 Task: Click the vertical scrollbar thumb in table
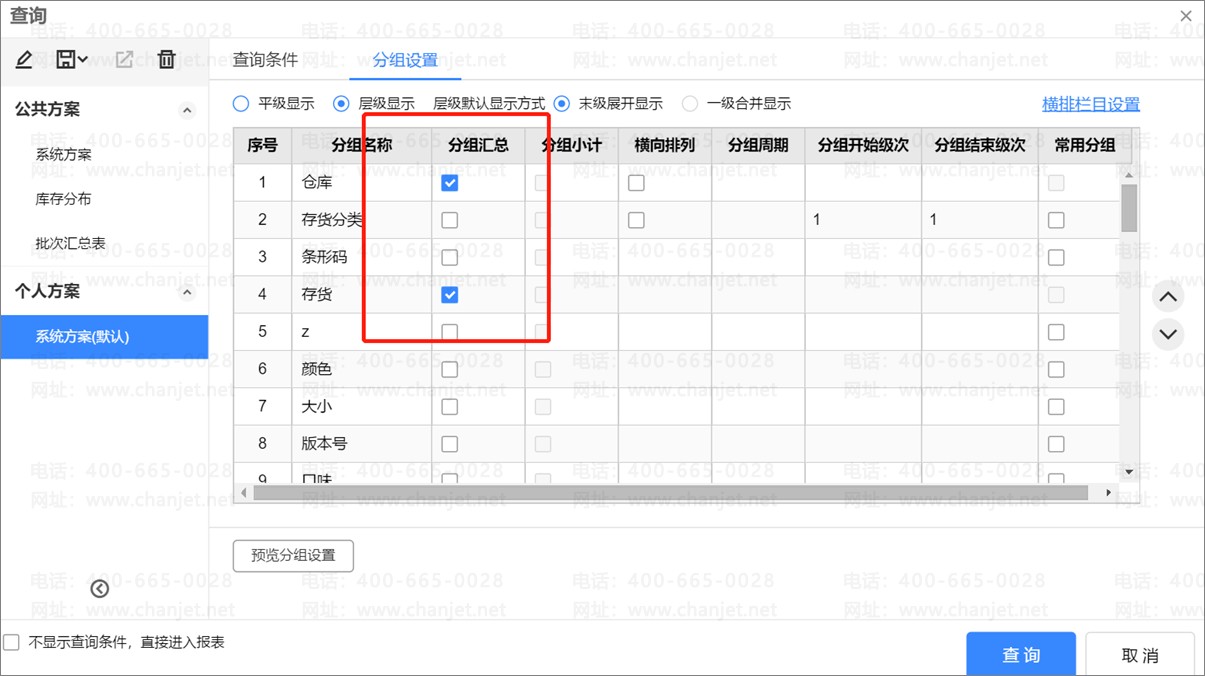[1129, 208]
